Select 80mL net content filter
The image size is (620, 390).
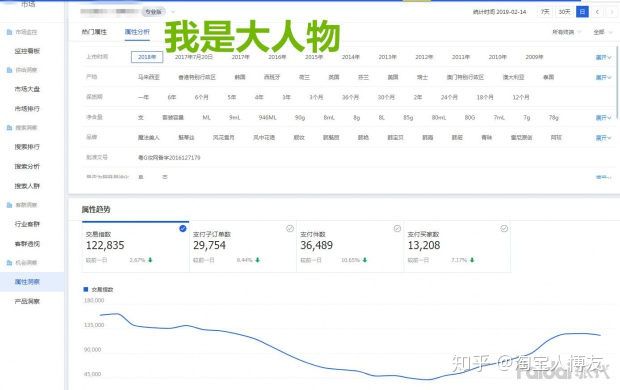439,117
